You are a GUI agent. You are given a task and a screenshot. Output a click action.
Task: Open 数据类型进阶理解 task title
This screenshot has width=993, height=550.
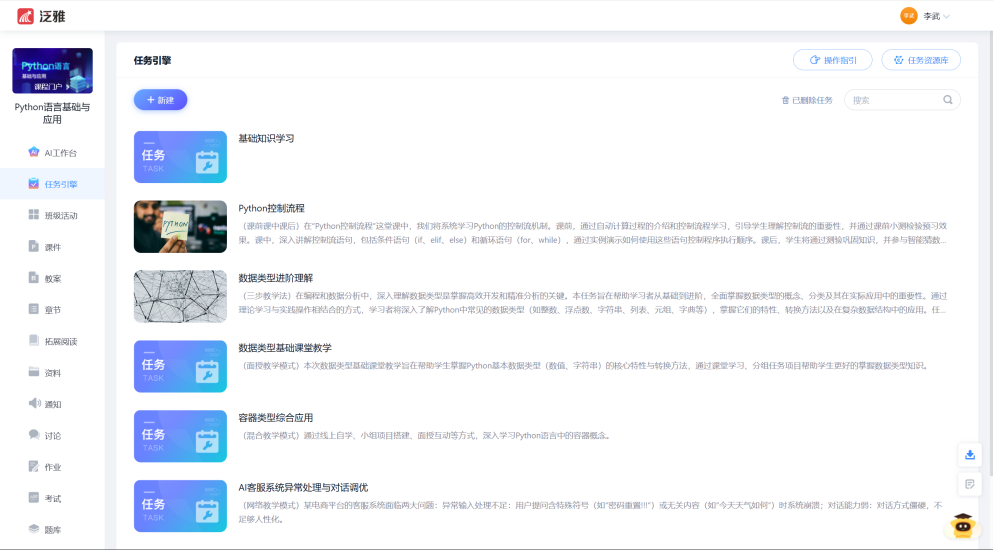[x=275, y=278]
